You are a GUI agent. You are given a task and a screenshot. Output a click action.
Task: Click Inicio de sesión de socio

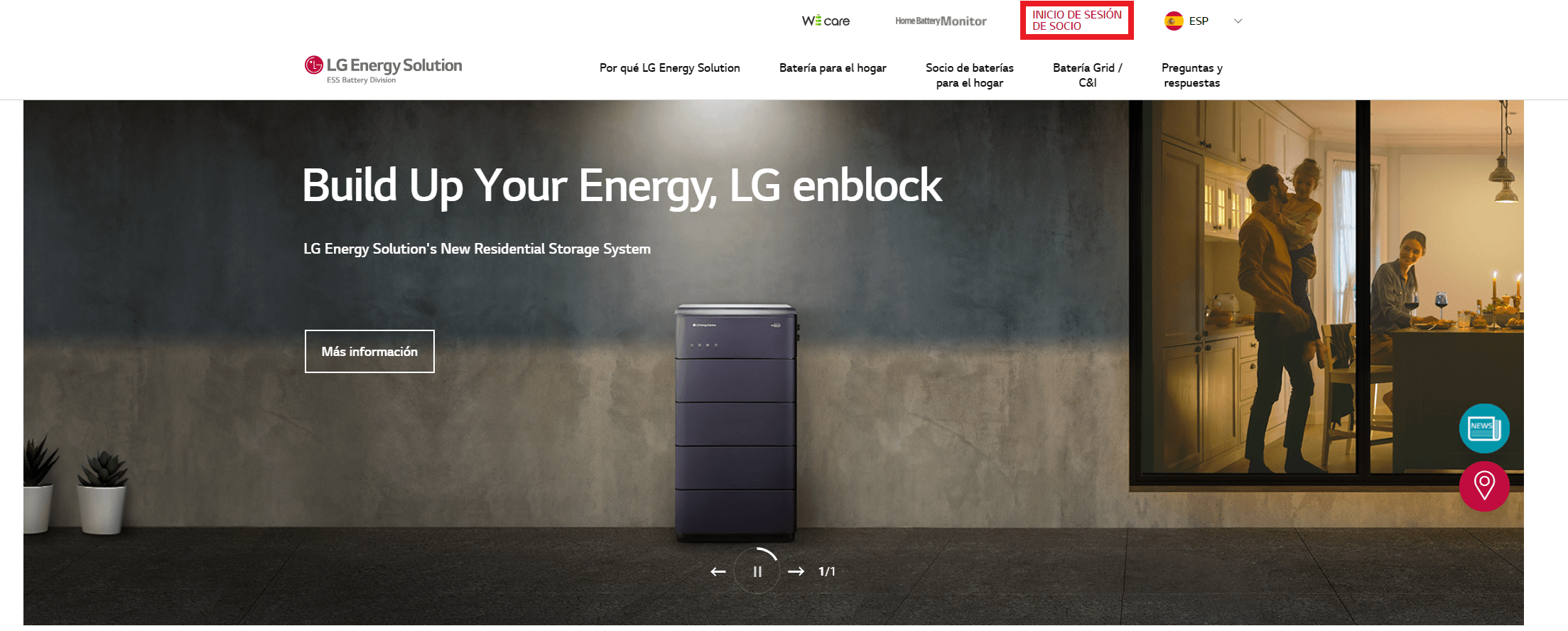coord(1077,20)
